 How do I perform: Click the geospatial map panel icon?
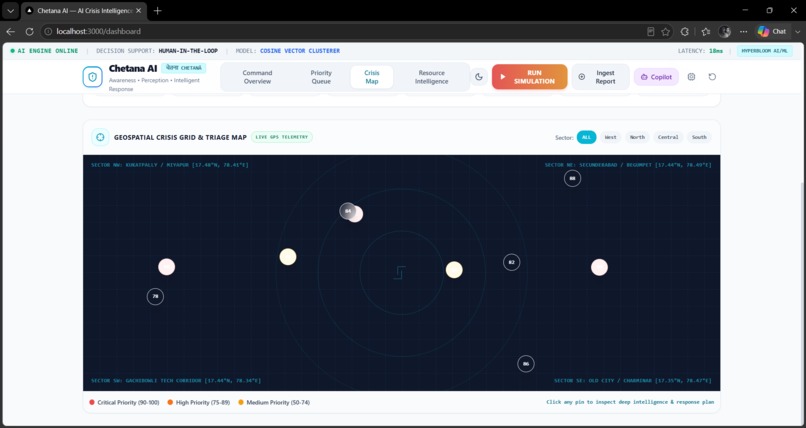[x=100, y=137]
